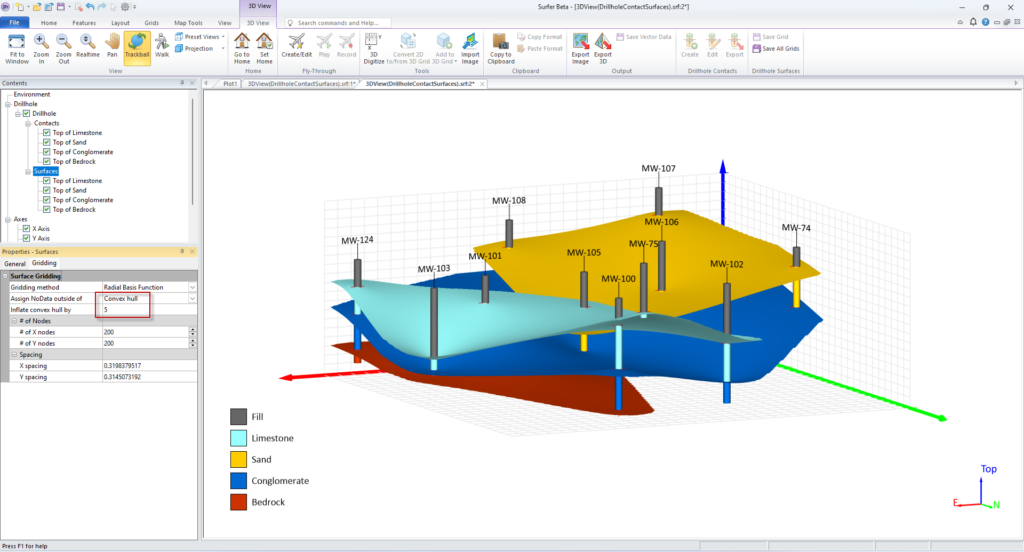This screenshot has height=552, width=1024.
Task: Uncheck Top of Sand under Surfaces
Action: click(x=46, y=190)
